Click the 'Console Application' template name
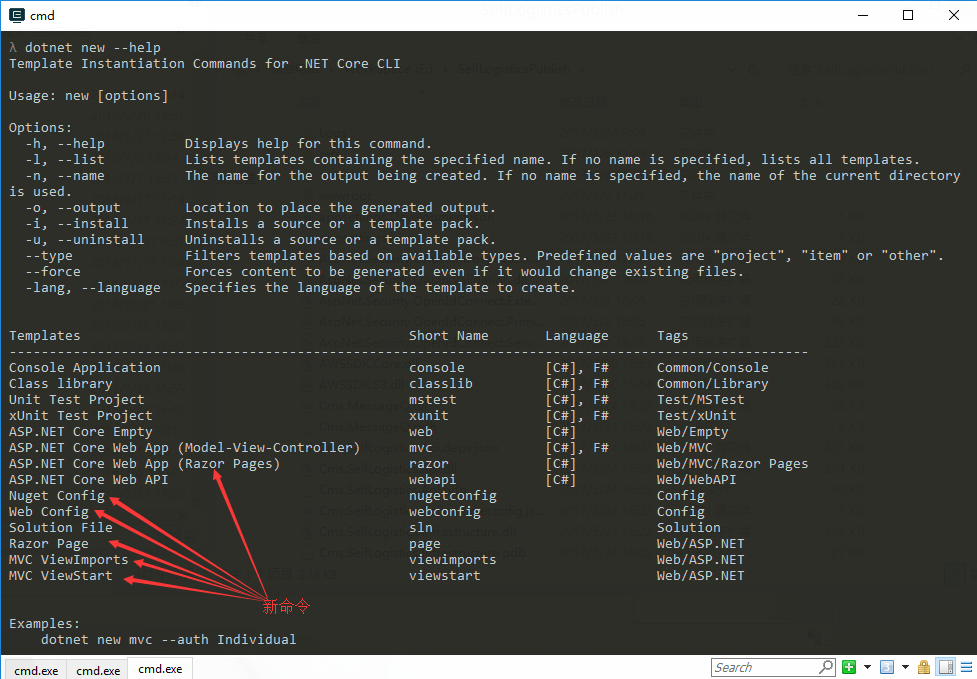Viewport: 977px width, 679px height. [85, 368]
